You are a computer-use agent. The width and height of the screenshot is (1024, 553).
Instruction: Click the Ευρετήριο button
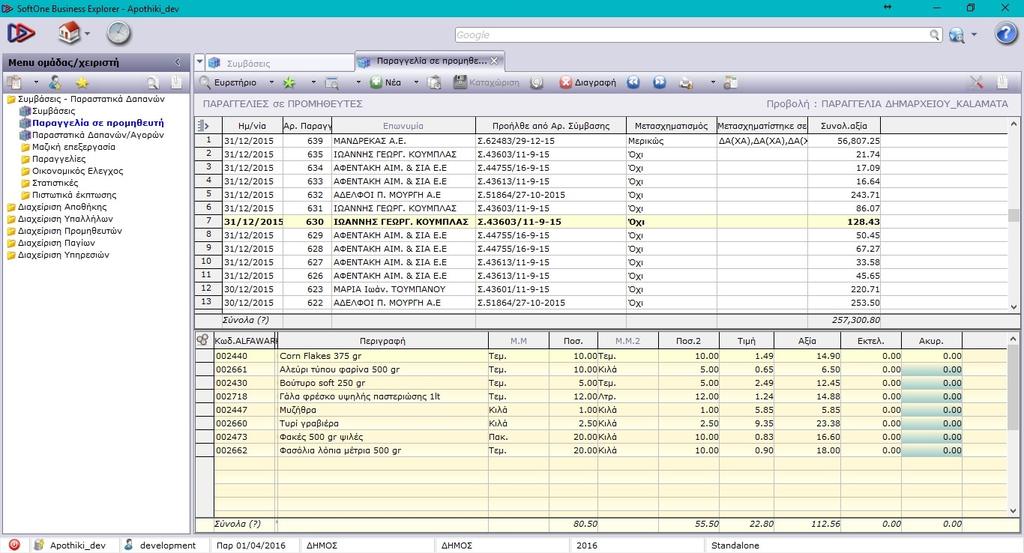[228, 82]
